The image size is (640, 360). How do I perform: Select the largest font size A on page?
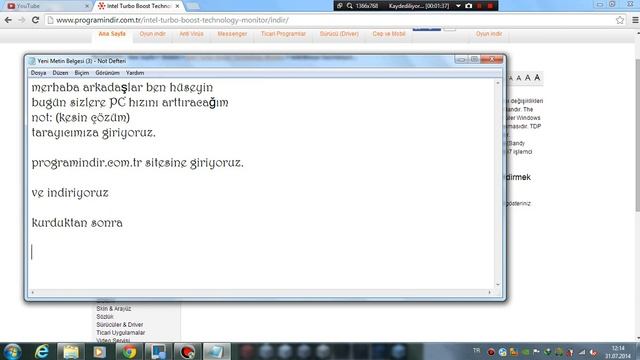pos(537,78)
